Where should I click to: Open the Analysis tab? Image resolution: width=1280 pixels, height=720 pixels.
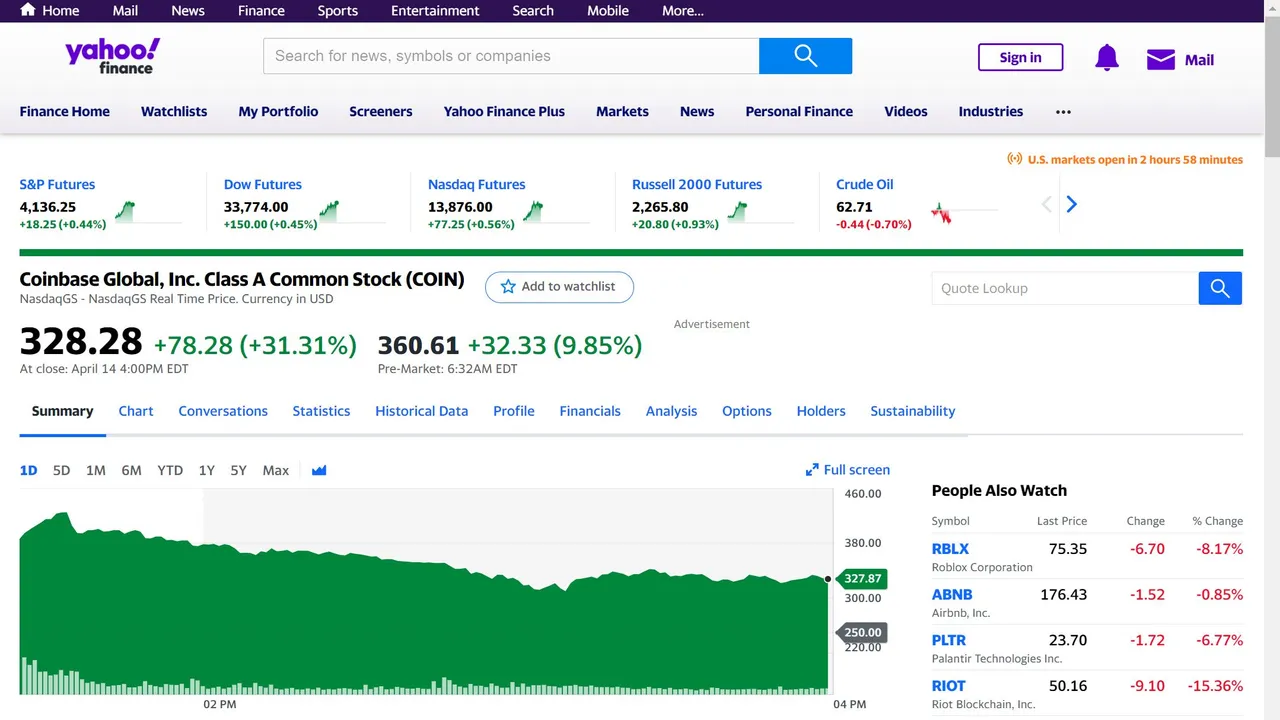point(671,411)
